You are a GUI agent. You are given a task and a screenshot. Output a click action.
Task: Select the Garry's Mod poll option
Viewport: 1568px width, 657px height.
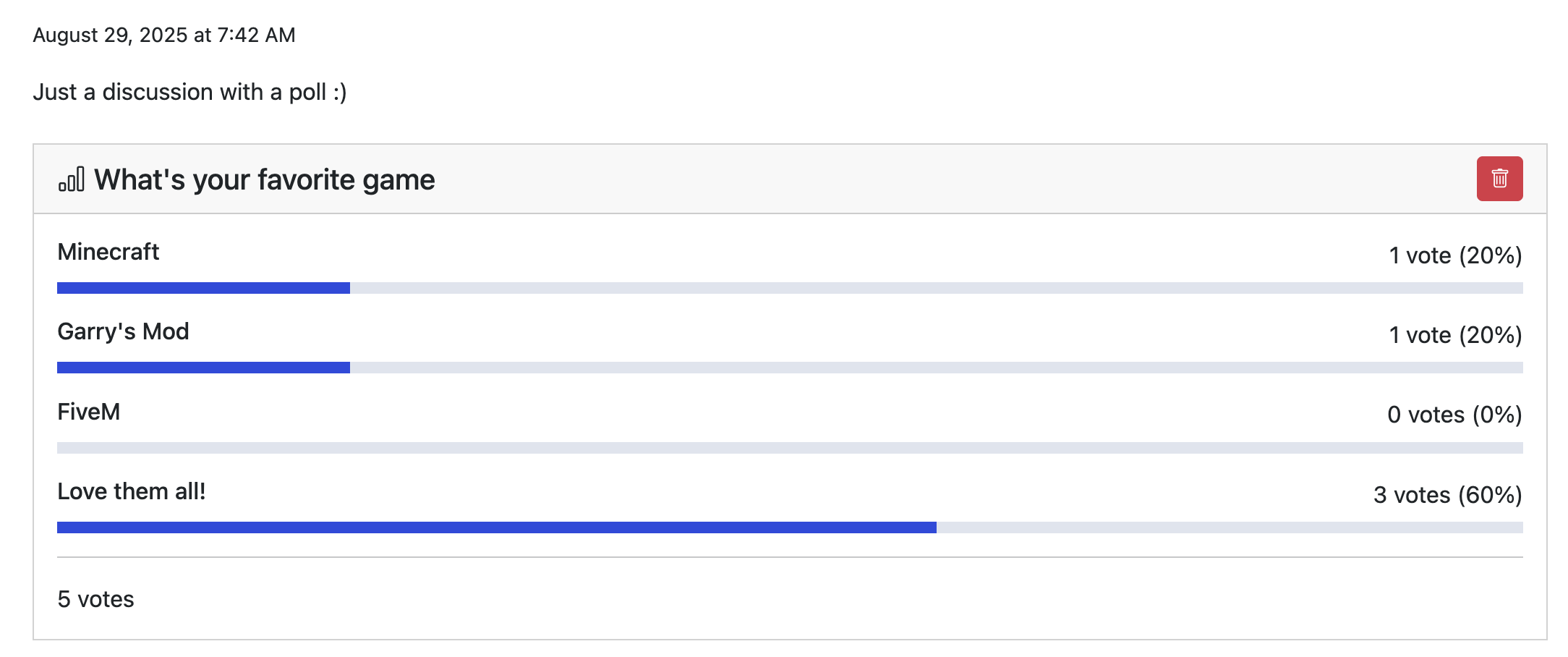pyautogui.click(x=123, y=331)
